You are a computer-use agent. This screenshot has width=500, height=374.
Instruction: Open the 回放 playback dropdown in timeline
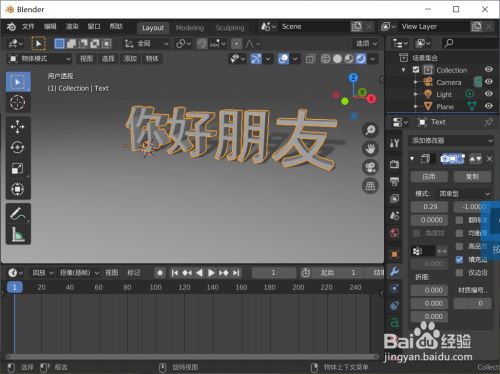click(x=43, y=273)
